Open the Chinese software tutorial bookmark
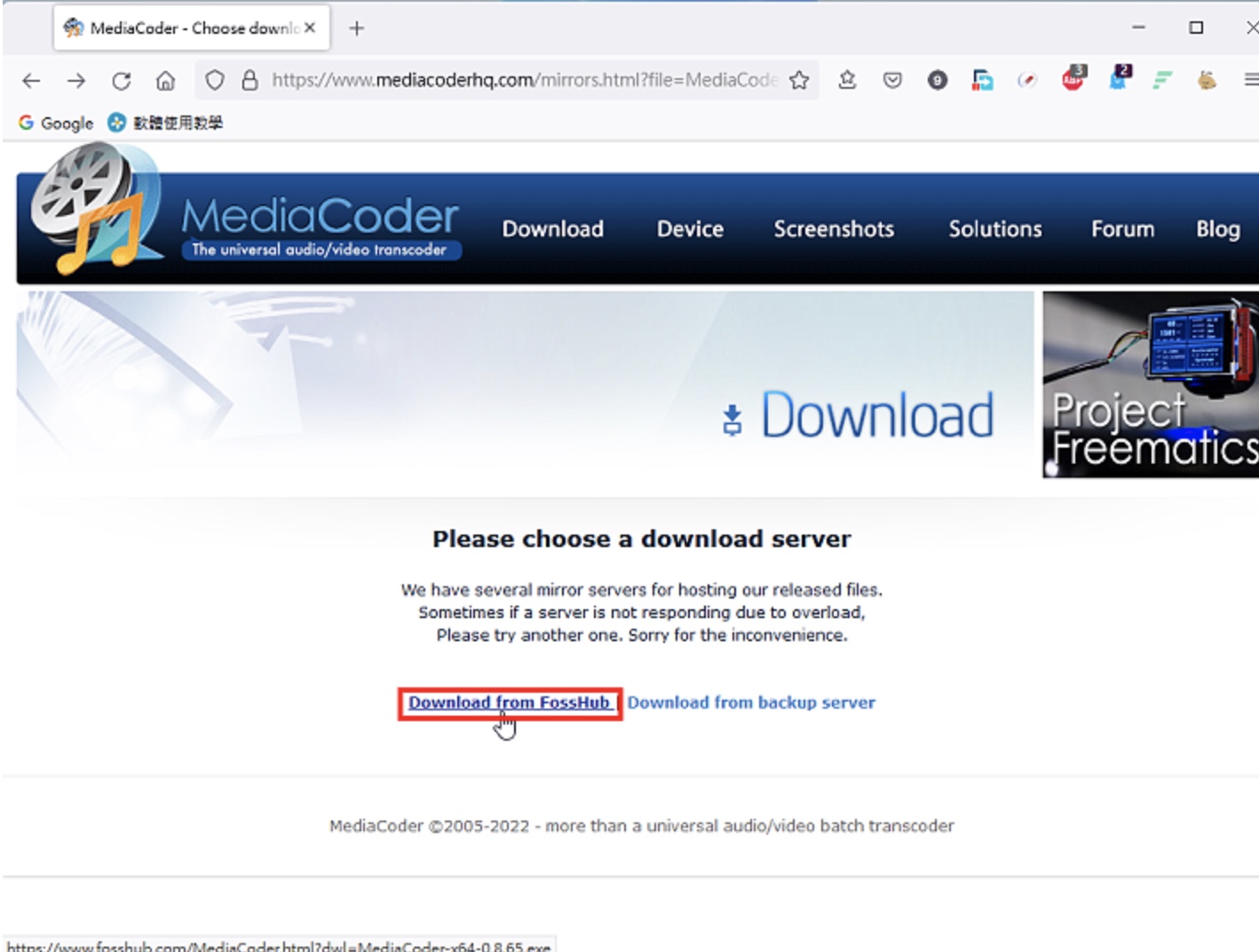 (x=165, y=123)
